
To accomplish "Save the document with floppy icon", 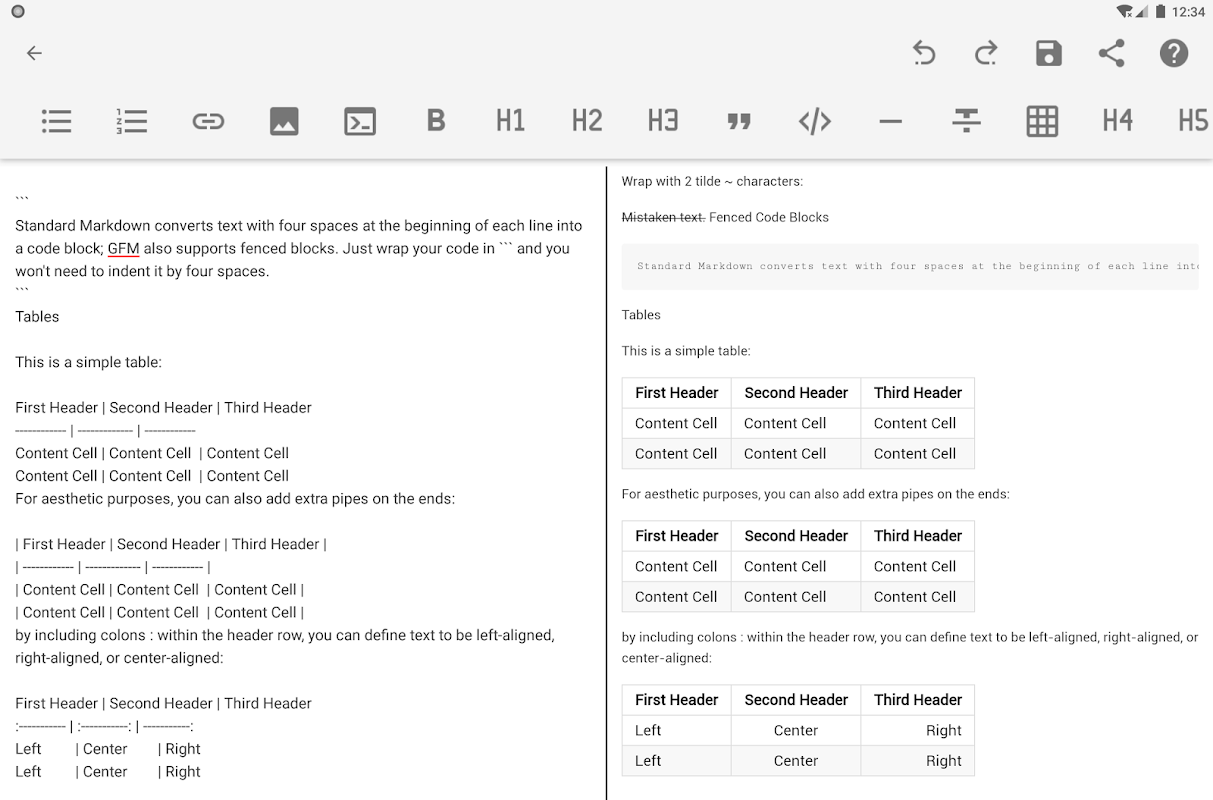I will (1048, 53).
